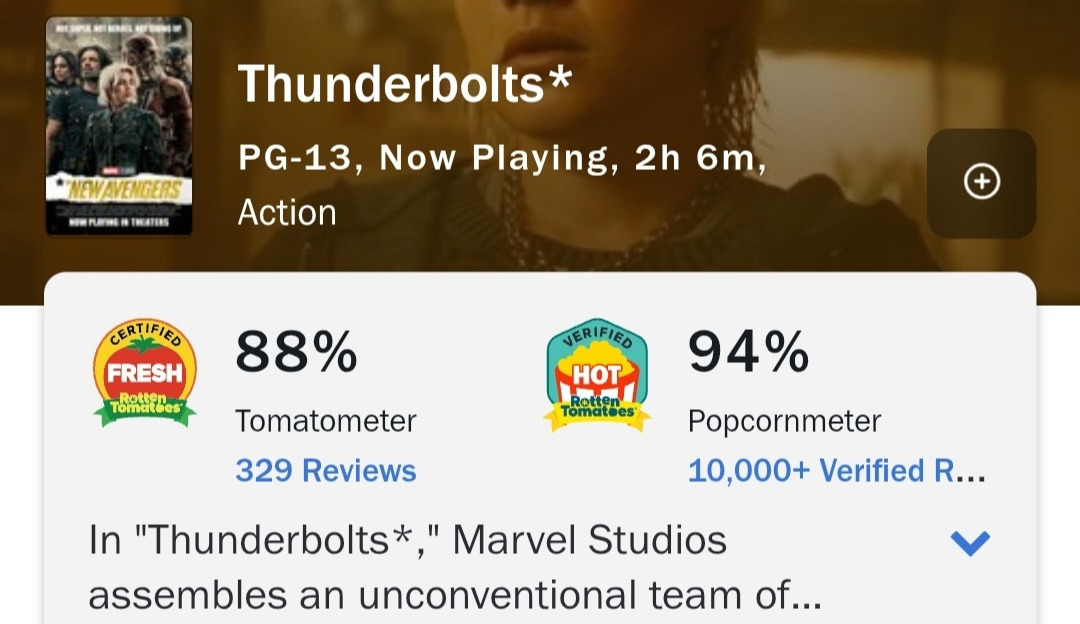Tap the Certified Fresh tomato badge
Screen dimensions: 1080x624
point(145,373)
